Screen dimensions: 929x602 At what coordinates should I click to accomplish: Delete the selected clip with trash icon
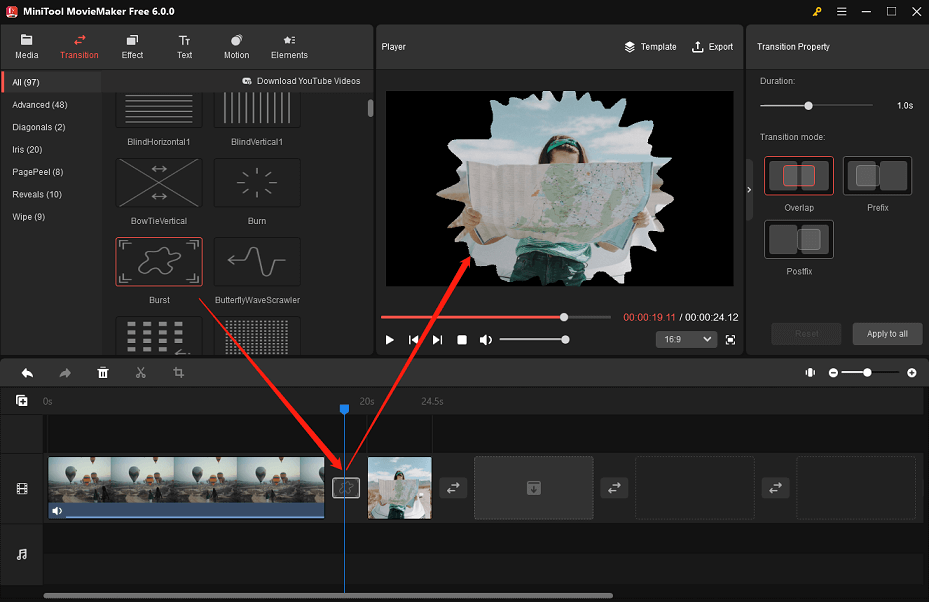point(103,372)
